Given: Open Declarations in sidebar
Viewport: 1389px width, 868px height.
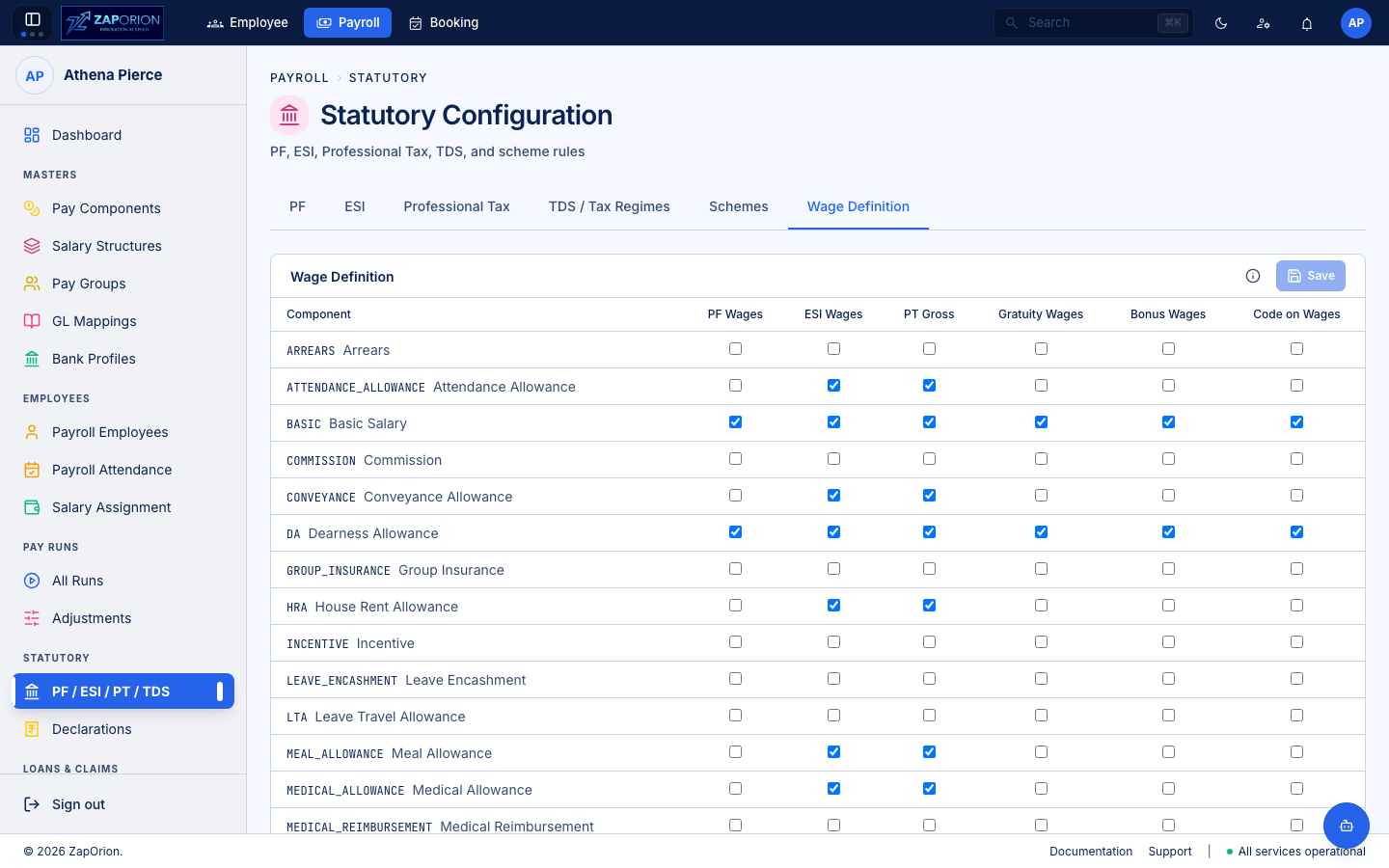Looking at the screenshot, I should click(123, 729).
